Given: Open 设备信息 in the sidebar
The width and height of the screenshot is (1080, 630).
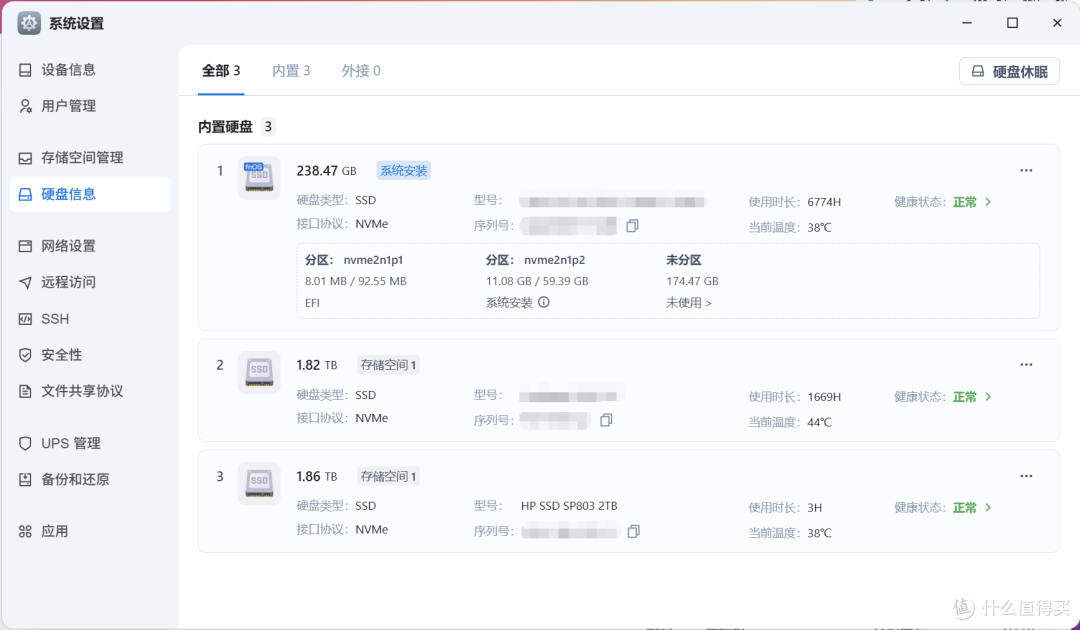Looking at the screenshot, I should point(90,70).
